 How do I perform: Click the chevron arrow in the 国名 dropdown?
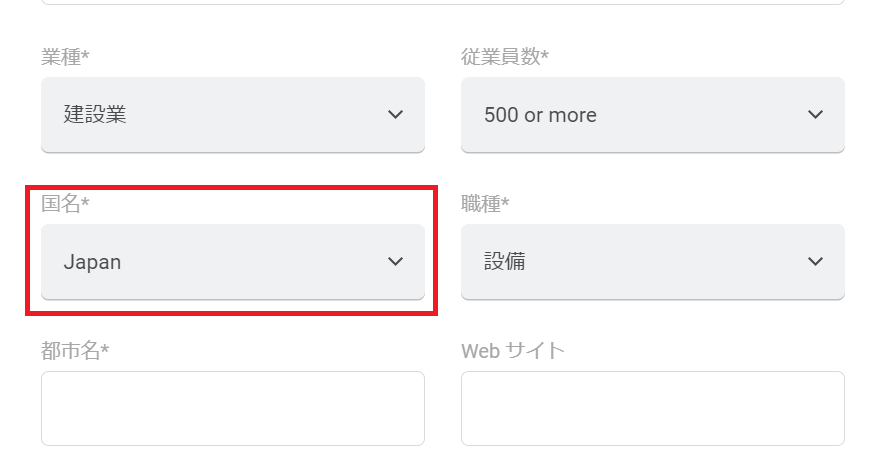[x=395, y=261]
